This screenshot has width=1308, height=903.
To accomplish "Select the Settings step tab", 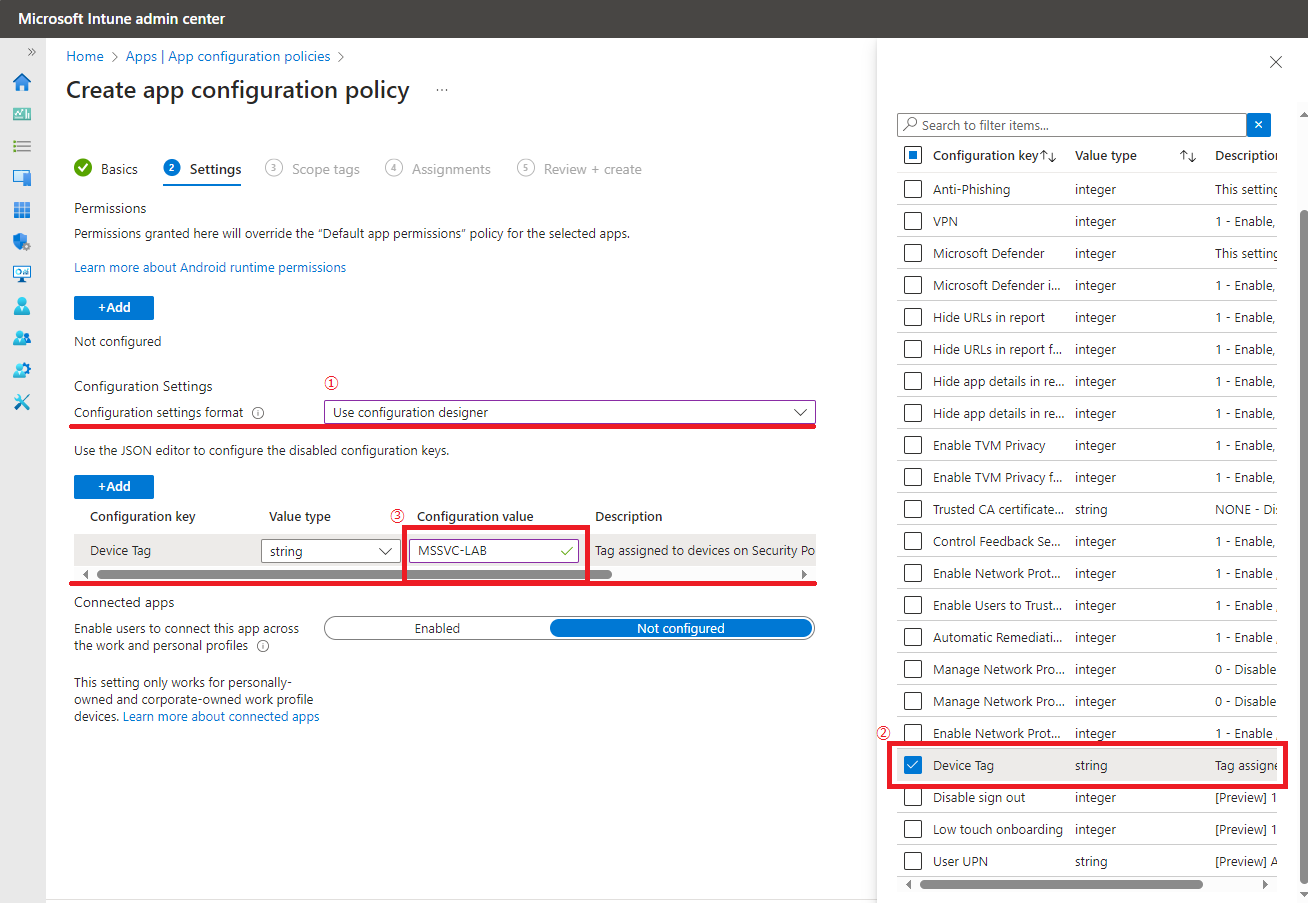I will click(202, 169).
